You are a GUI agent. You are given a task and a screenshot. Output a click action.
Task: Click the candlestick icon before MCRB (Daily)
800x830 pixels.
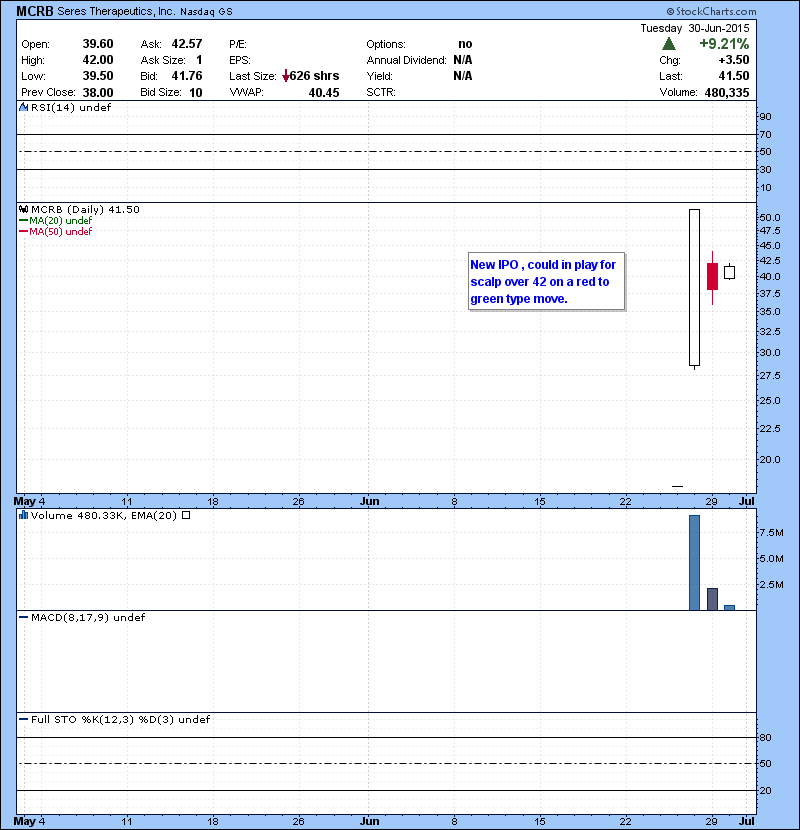click(23, 209)
